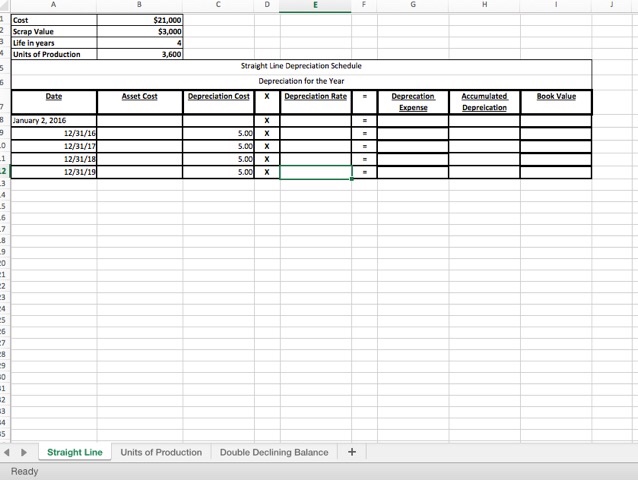
Task: Click the Straight Line Depreciation Schedule title
Action: [x=301, y=66]
